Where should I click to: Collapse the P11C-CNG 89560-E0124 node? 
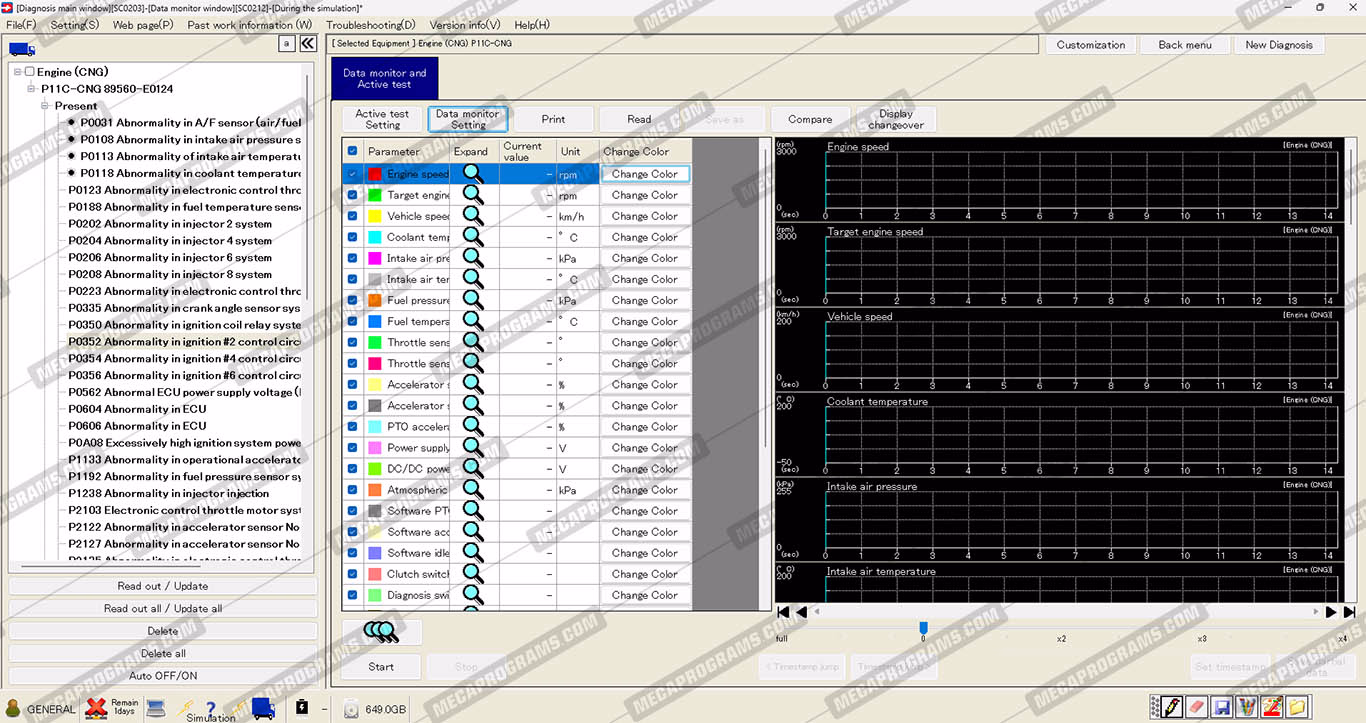[32, 89]
